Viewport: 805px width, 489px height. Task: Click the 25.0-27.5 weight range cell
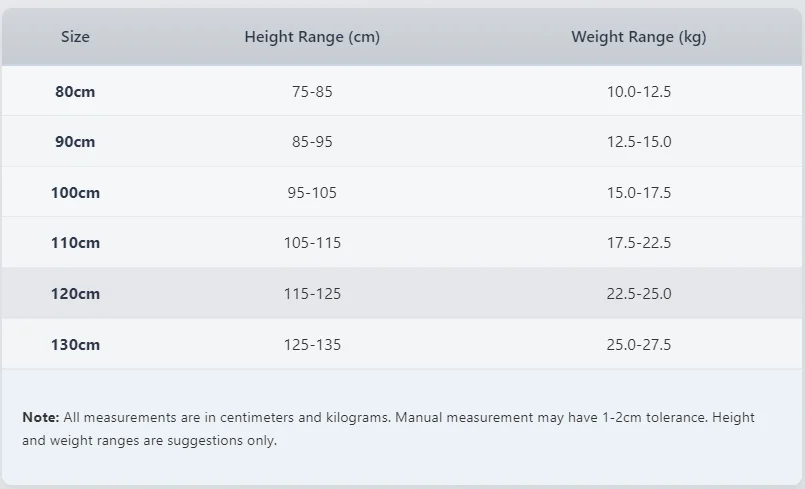(x=639, y=345)
